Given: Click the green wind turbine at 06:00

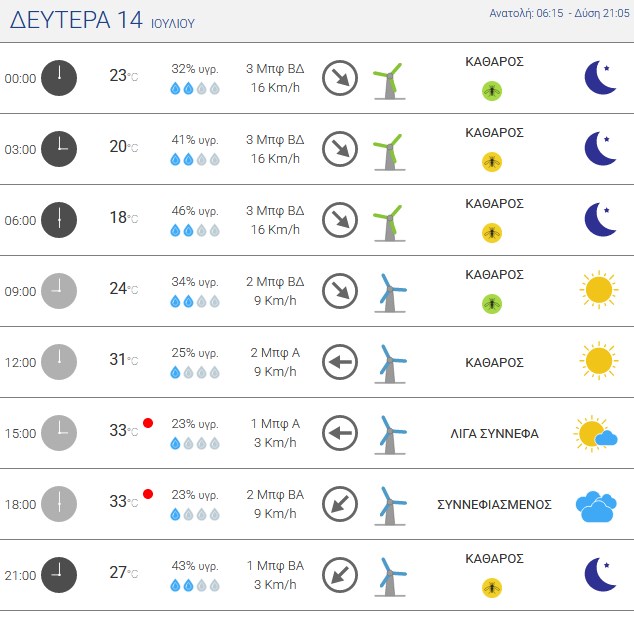Looking at the screenshot, I should tap(389, 223).
